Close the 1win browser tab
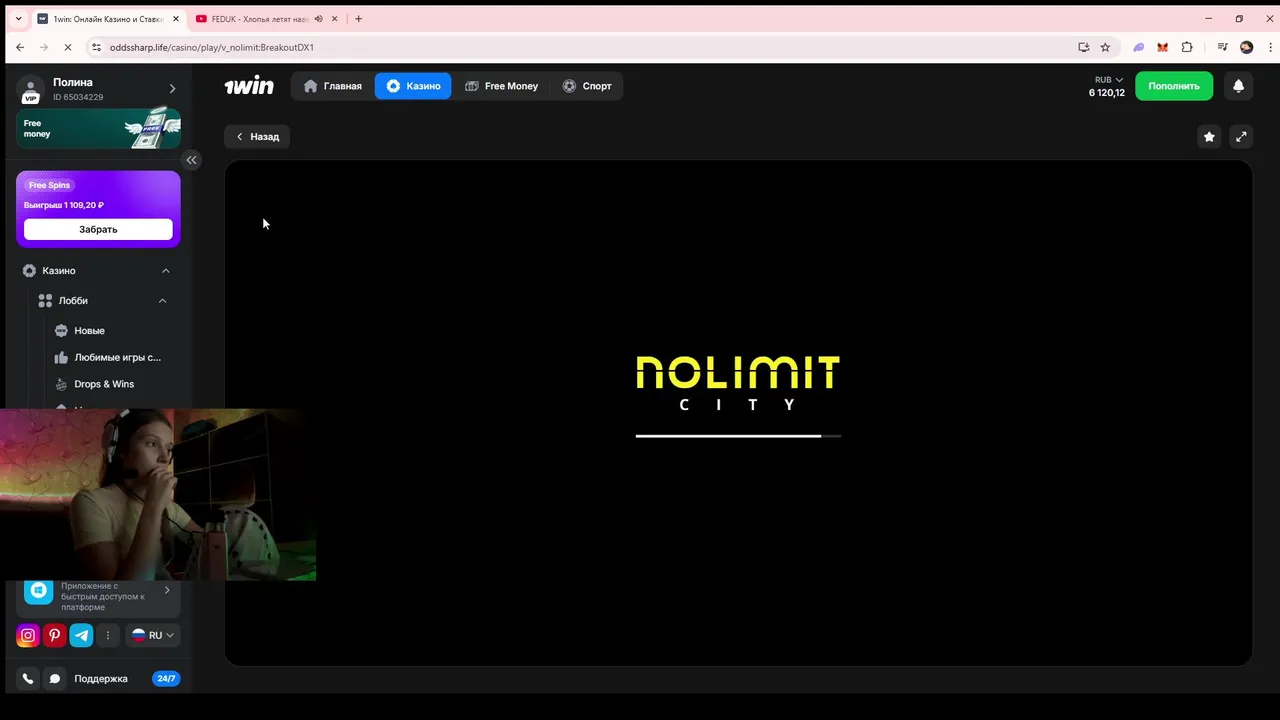 click(174, 19)
